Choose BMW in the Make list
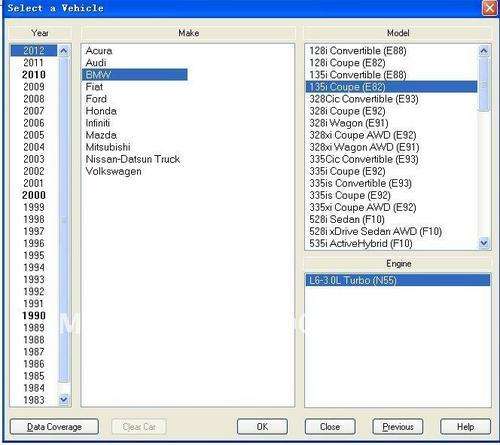The width and height of the screenshot is (500, 445). tap(135, 75)
